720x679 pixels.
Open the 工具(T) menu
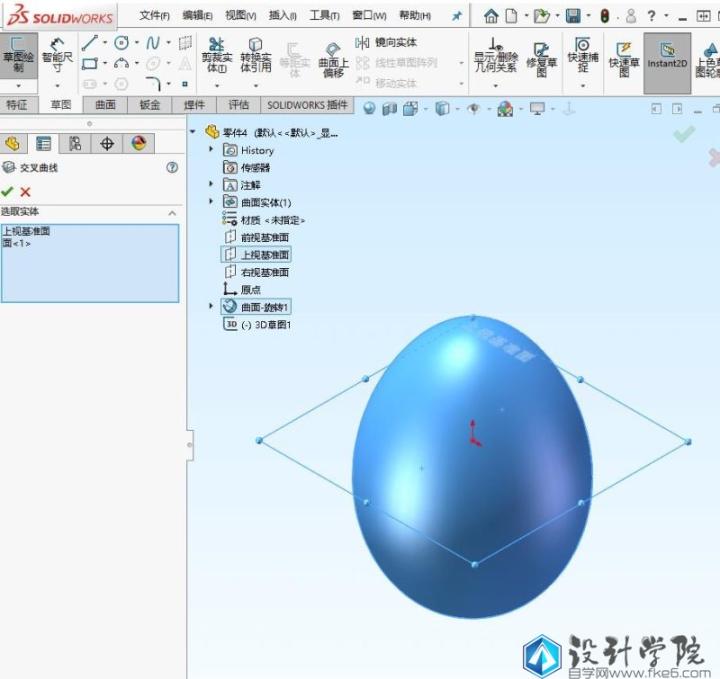tap(324, 16)
